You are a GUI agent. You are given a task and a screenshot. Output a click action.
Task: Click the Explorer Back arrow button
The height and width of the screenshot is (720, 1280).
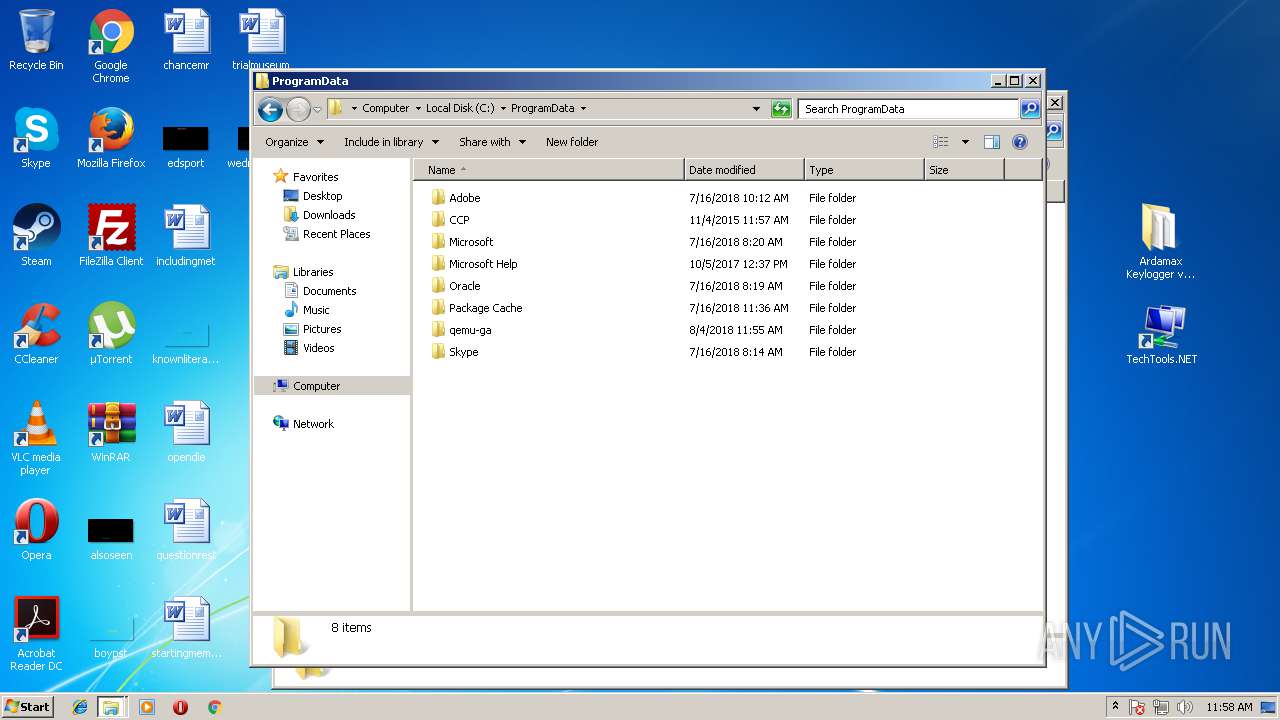tap(270, 109)
